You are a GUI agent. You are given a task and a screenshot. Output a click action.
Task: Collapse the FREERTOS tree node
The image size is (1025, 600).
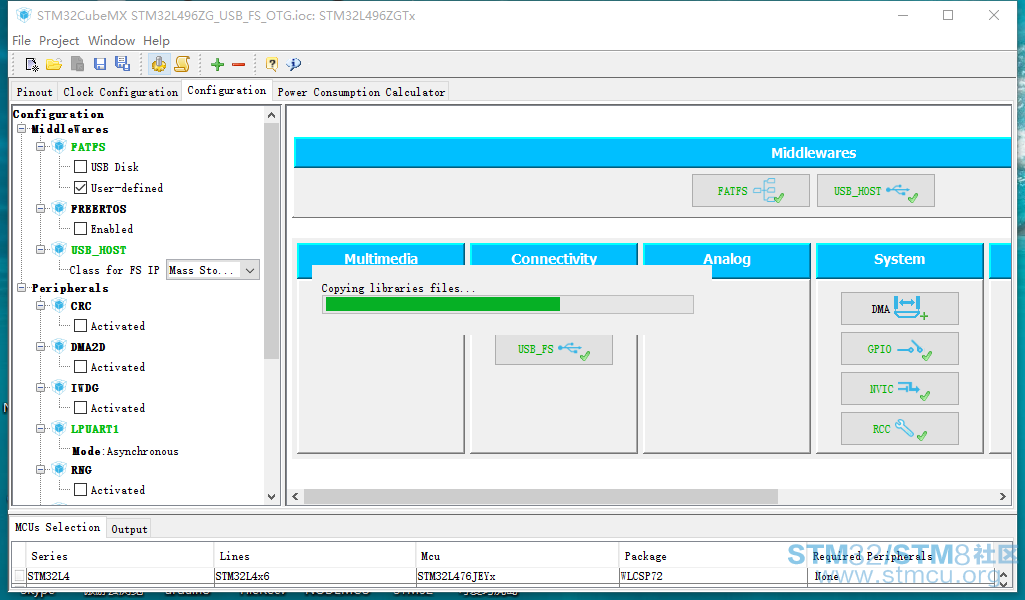pos(41,208)
